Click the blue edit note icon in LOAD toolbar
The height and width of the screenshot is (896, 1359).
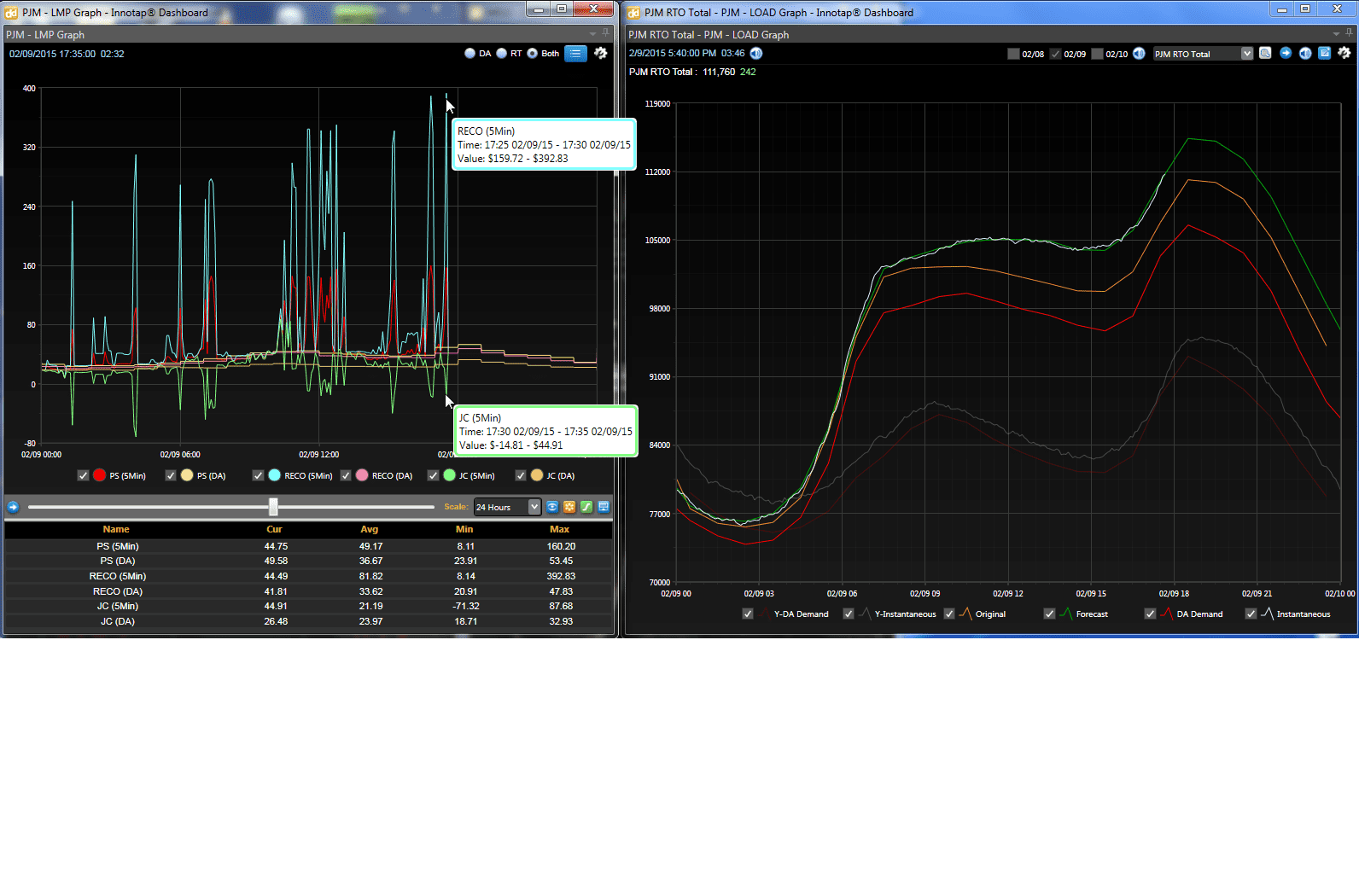[x=1325, y=53]
